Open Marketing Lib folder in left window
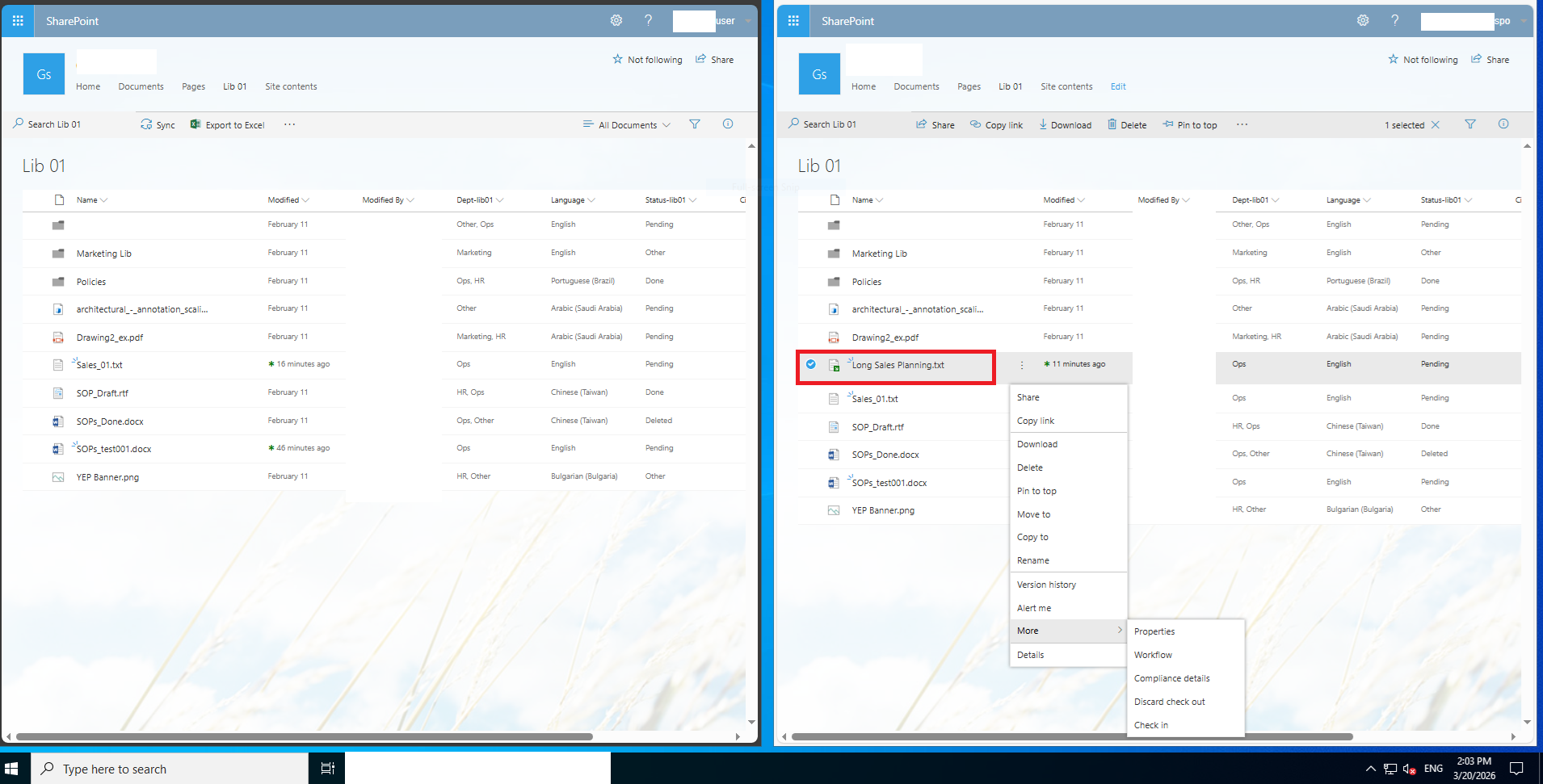 pos(103,254)
